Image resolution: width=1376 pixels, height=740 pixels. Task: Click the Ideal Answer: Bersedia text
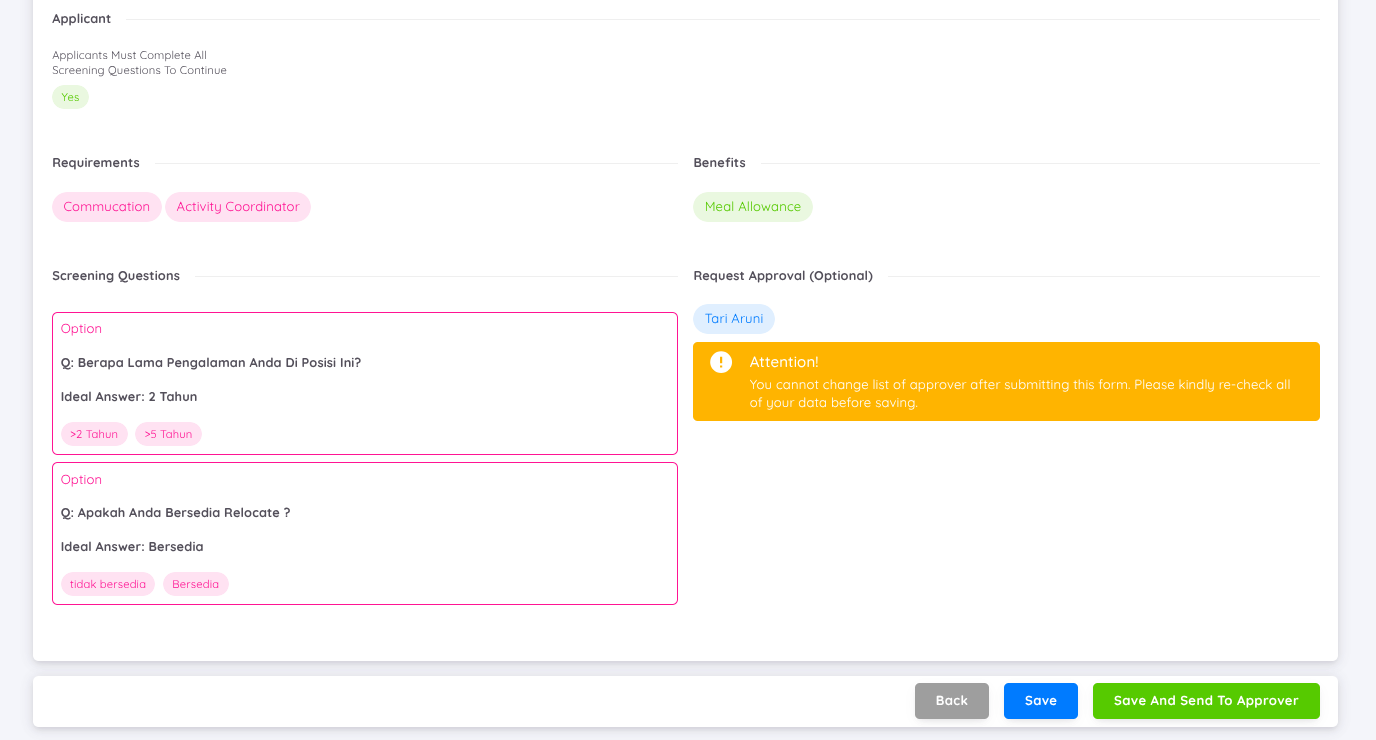[x=132, y=547]
